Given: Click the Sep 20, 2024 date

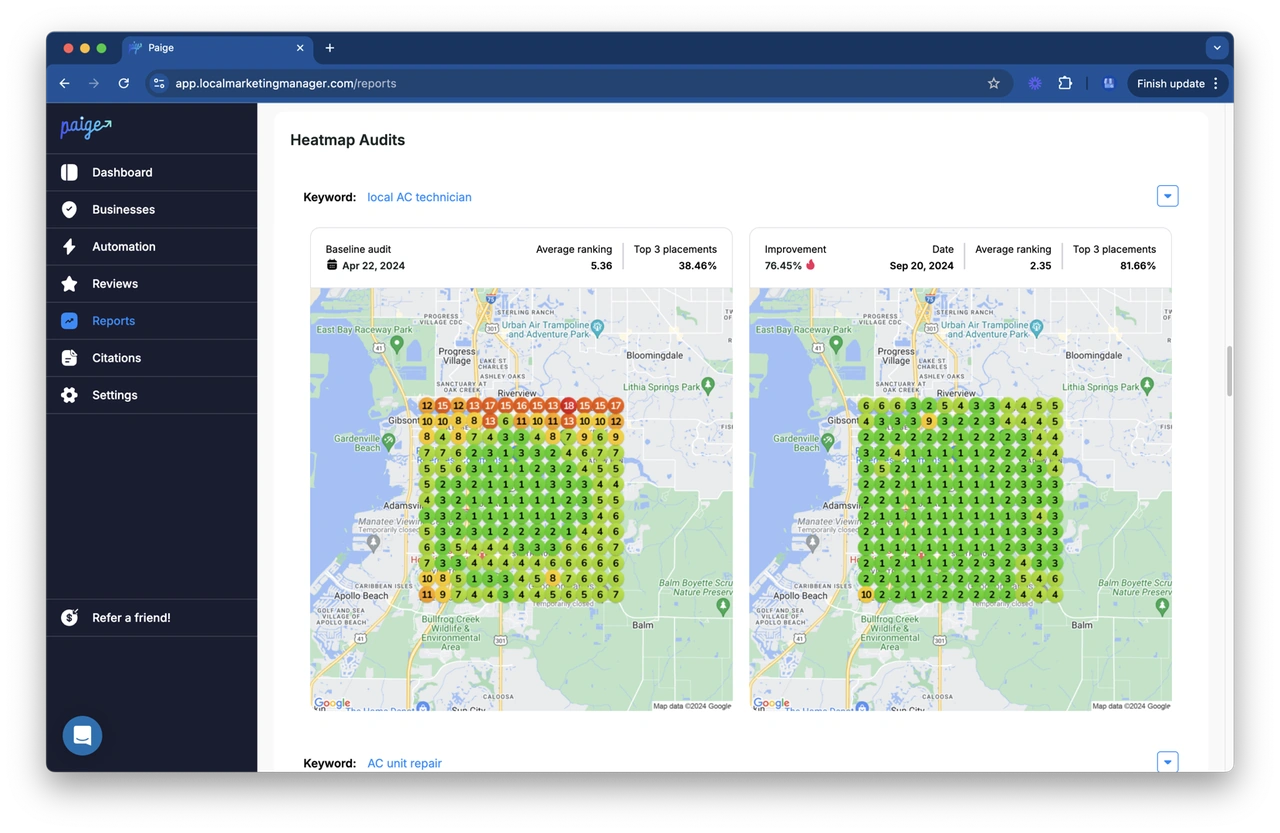Looking at the screenshot, I should [921, 266].
